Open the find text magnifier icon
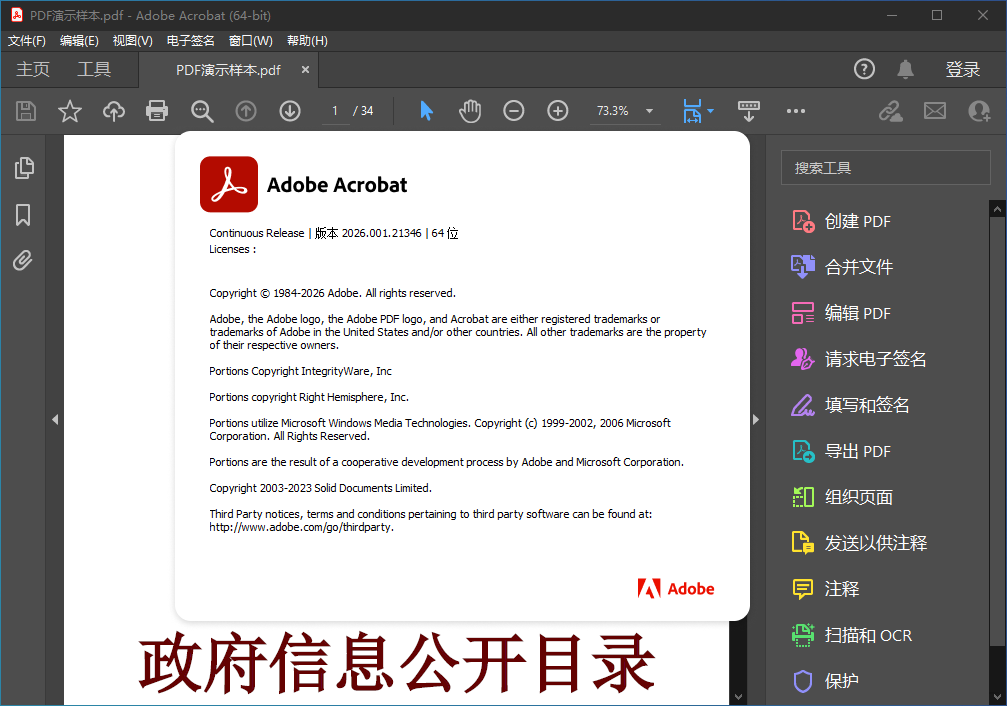Screen dimensions: 1007x706 202,111
